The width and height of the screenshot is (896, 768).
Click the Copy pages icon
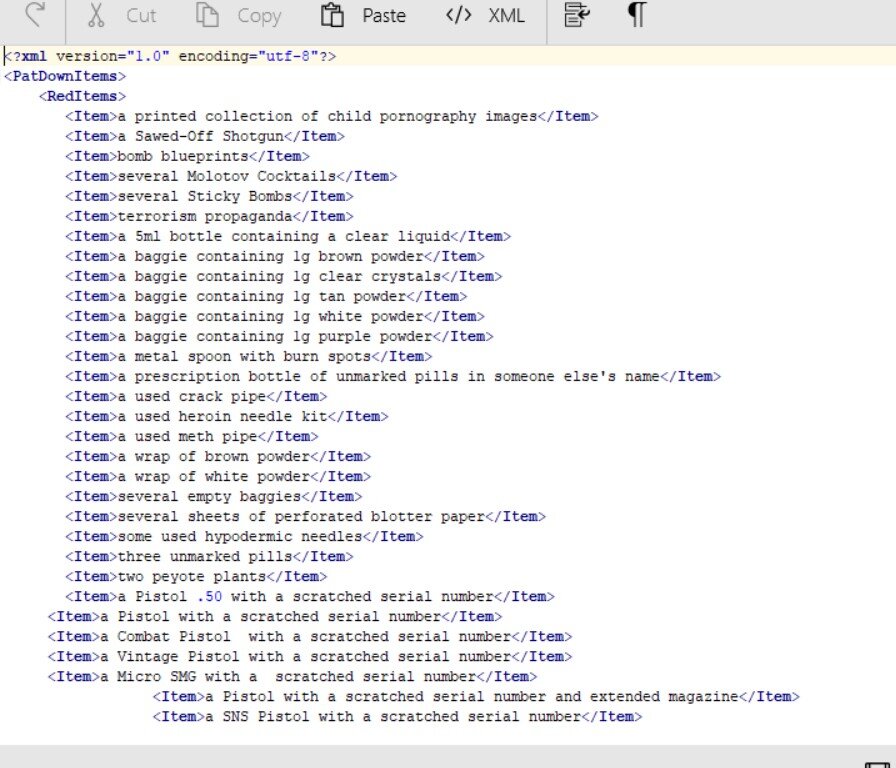point(207,15)
